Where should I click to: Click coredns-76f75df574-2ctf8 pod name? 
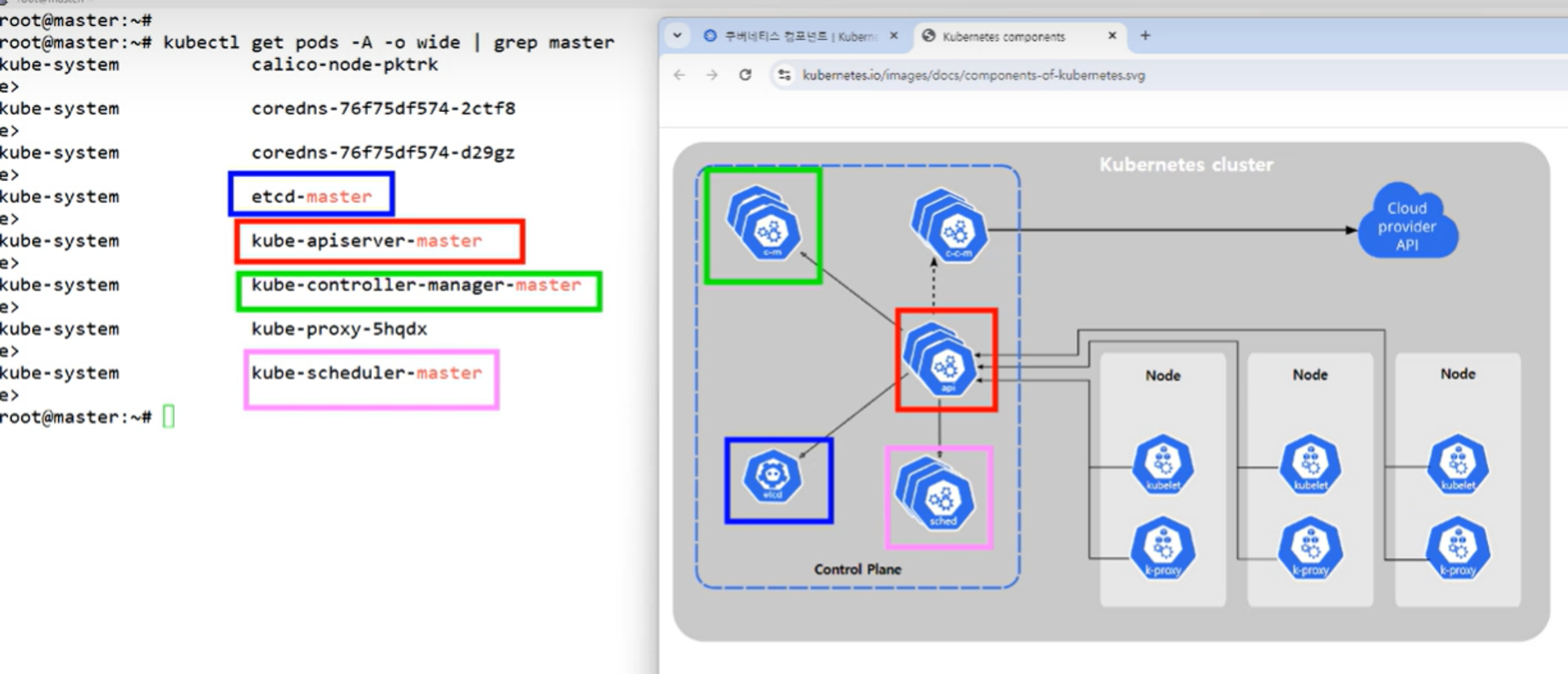coord(383,108)
